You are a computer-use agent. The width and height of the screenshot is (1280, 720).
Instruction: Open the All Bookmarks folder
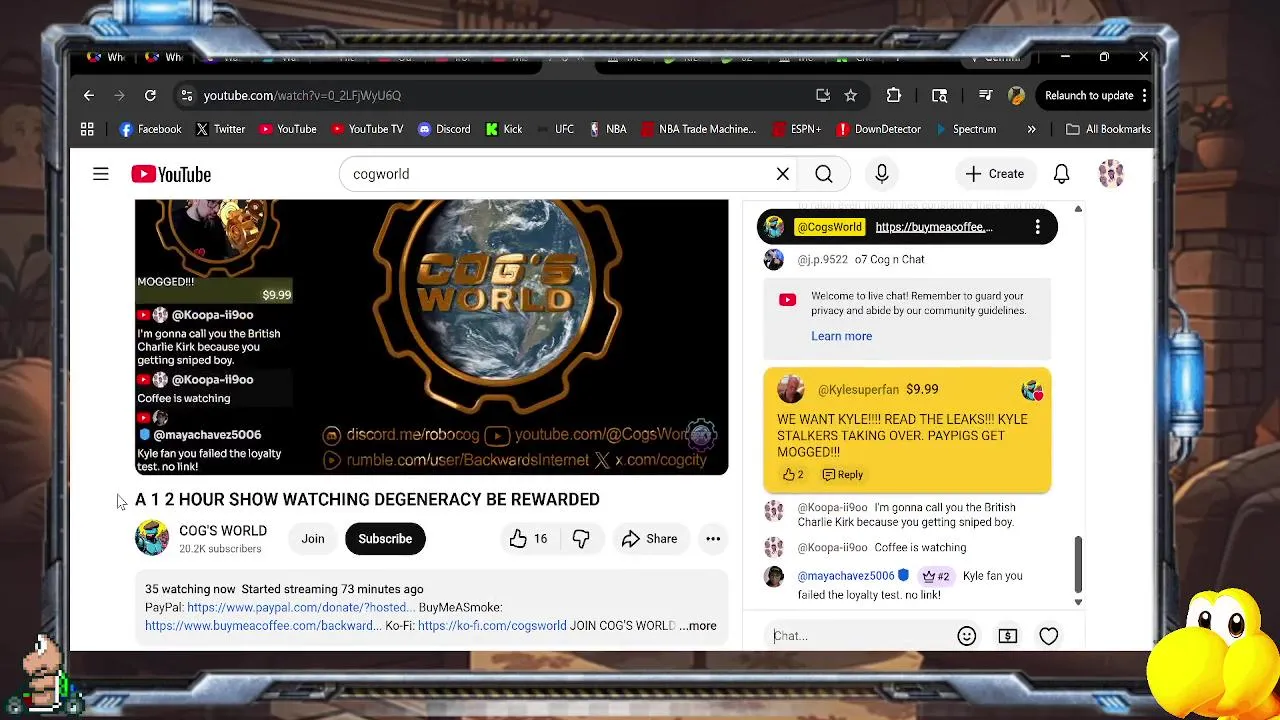[1108, 129]
